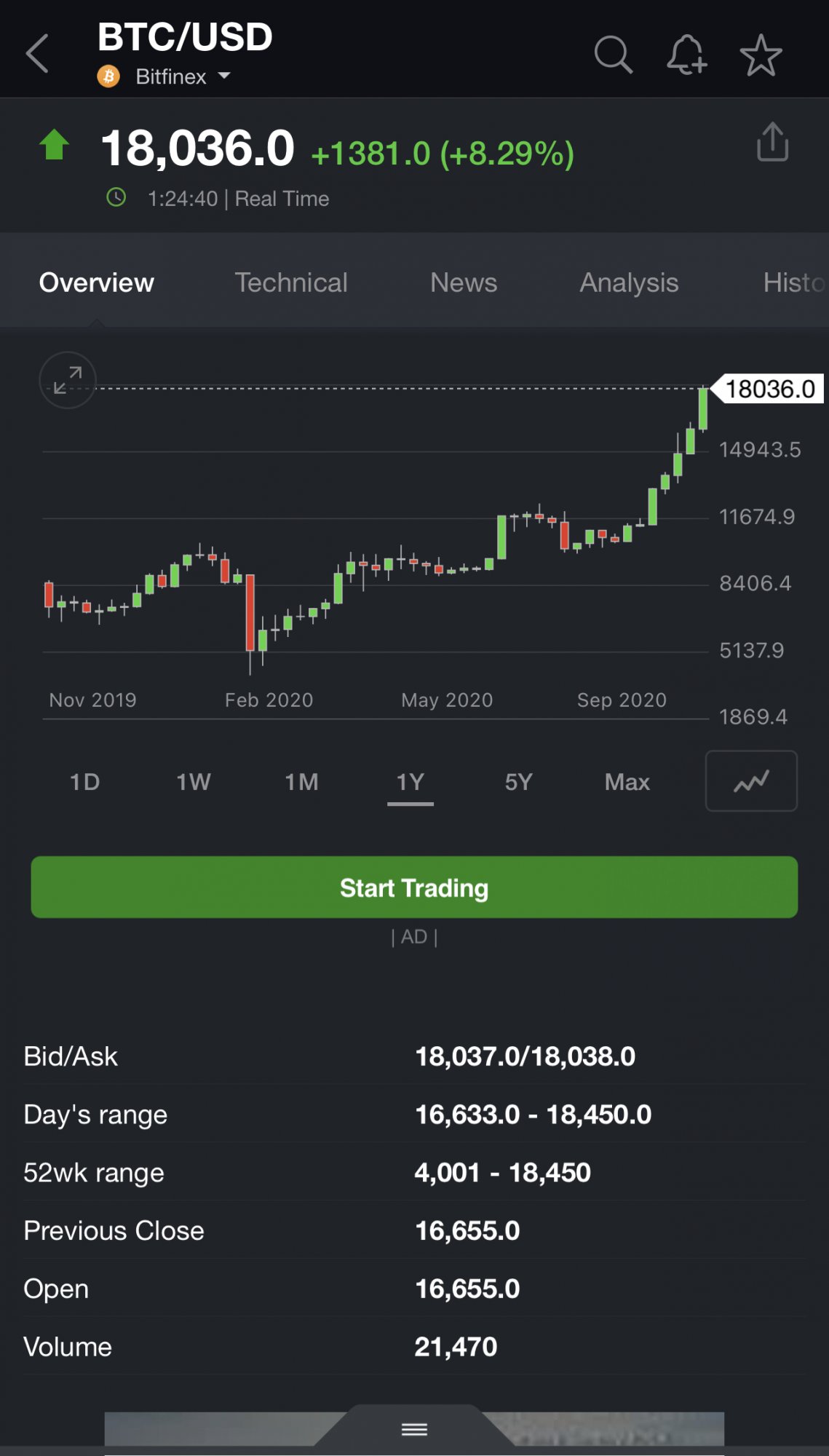Image resolution: width=829 pixels, height=1456 pixels.
Task: Select the 5Y chart timeframe
Action: 519,782
